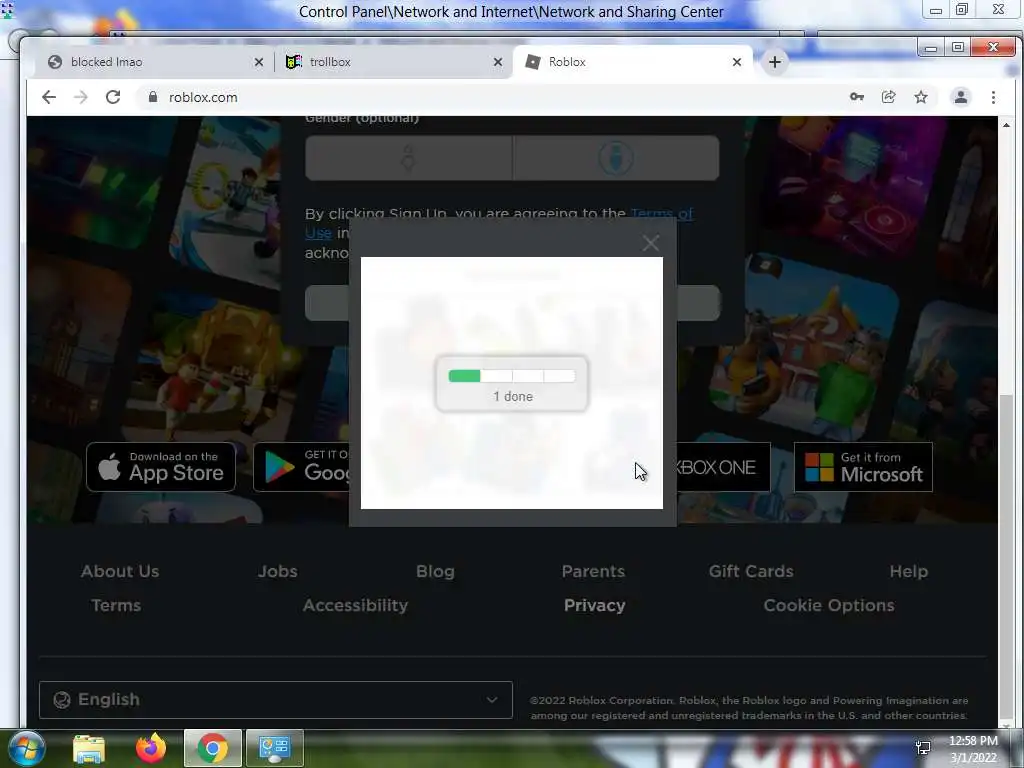This screenshot has width=1024, height=768.
Task: Close the trollbox tab
Action: click(x=498, y=62)
